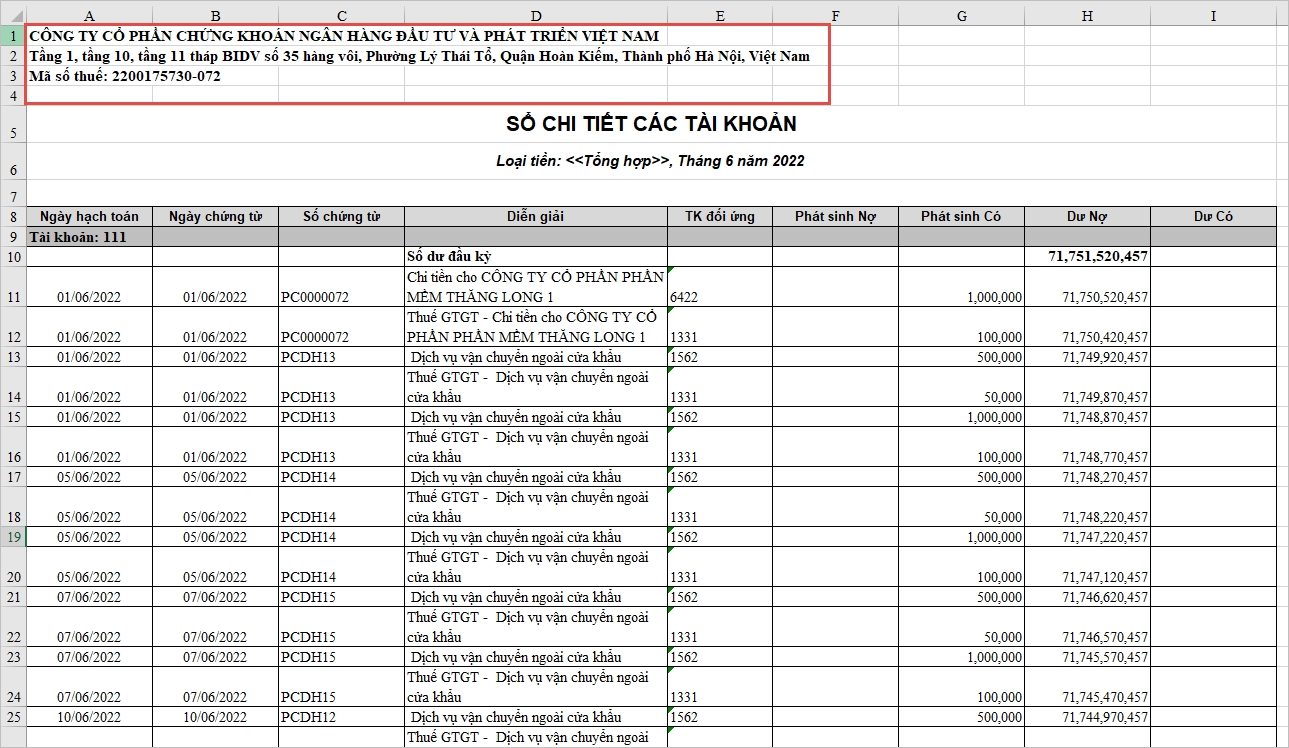Click the Select All corner triangle
The image size is (1289, 748).
pyautogui.click(x=12, y=16)
